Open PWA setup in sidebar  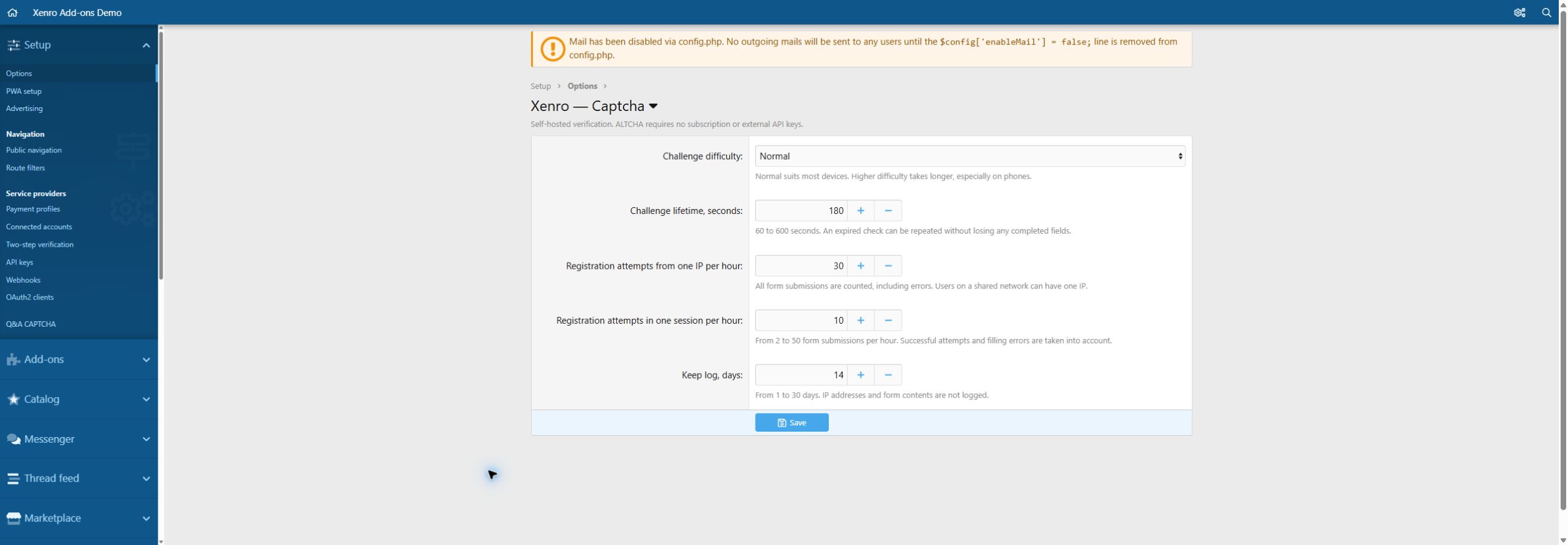point(24,91)
